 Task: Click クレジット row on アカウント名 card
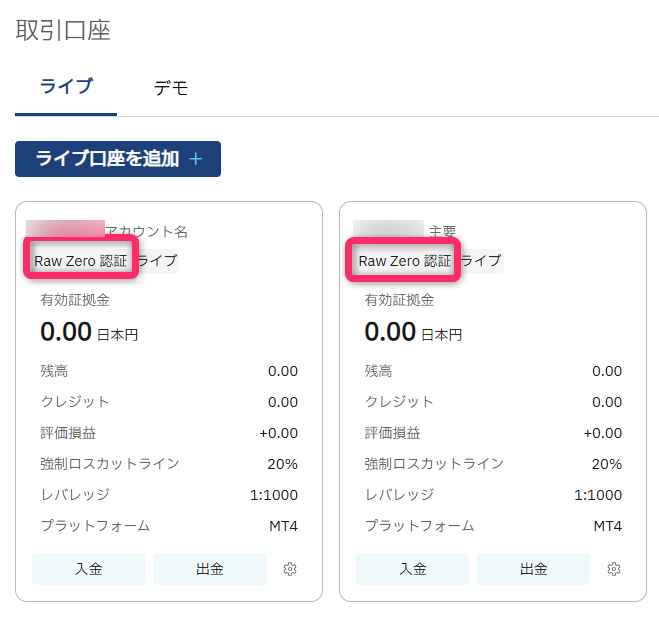pos(169,402)
